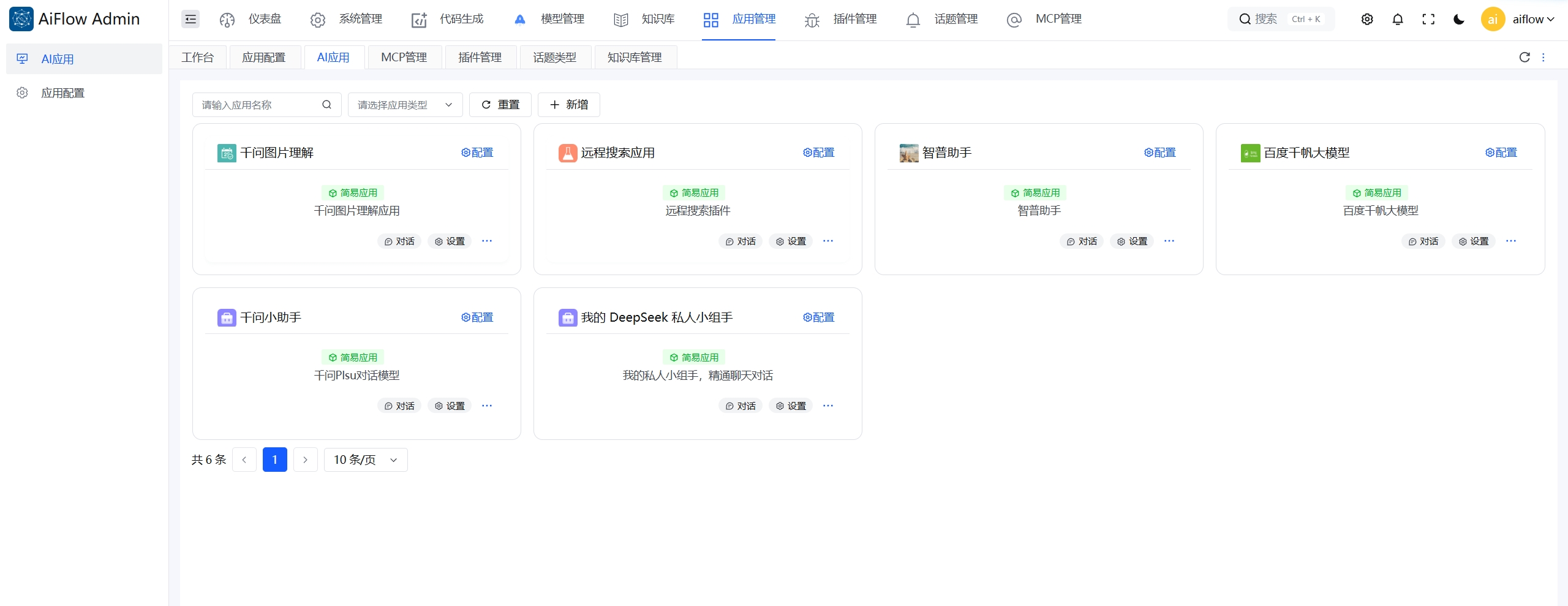Open the 仪表盘 dashboard icon
Viewport: 1568px width, 606px height.
227,19
